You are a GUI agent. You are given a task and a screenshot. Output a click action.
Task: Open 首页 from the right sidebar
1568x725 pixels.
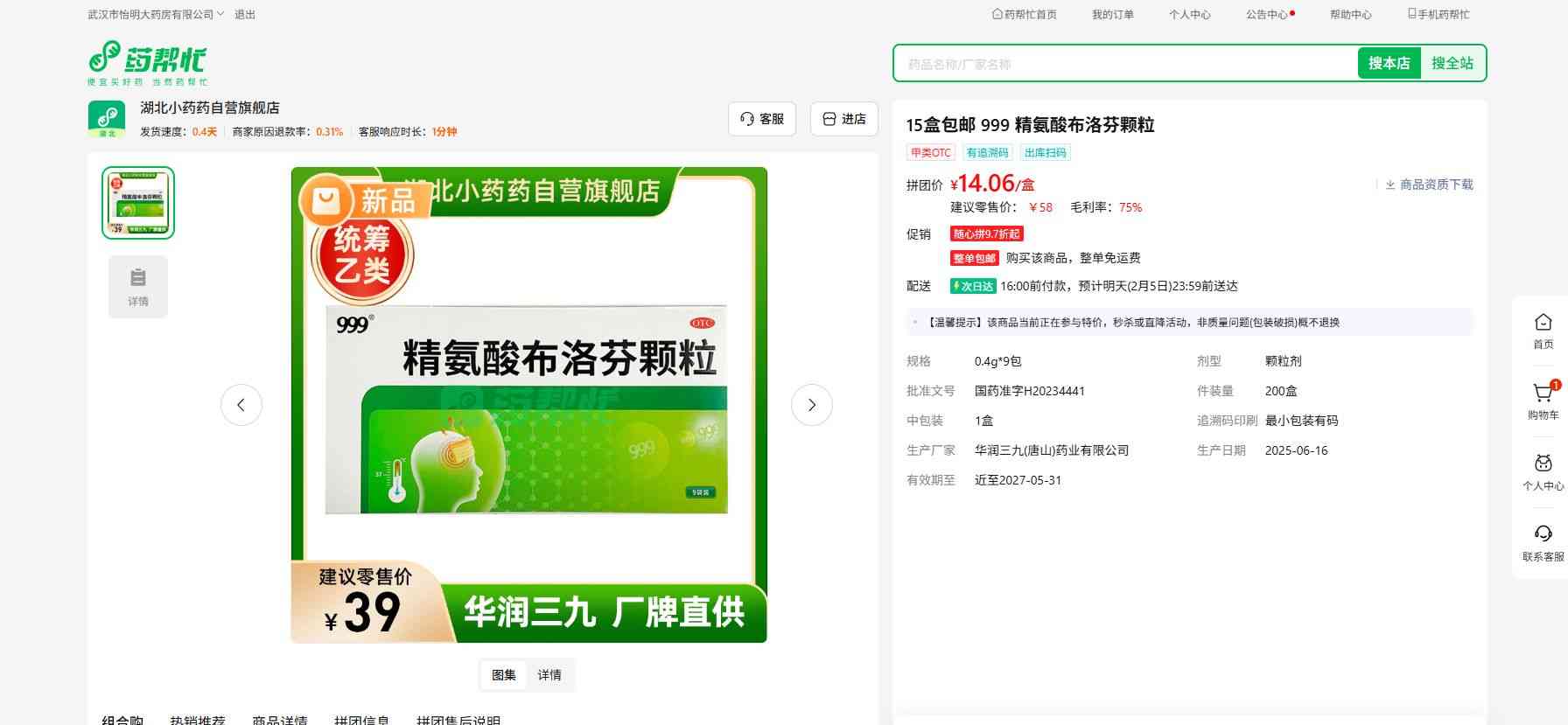(x=1543, y=331)
